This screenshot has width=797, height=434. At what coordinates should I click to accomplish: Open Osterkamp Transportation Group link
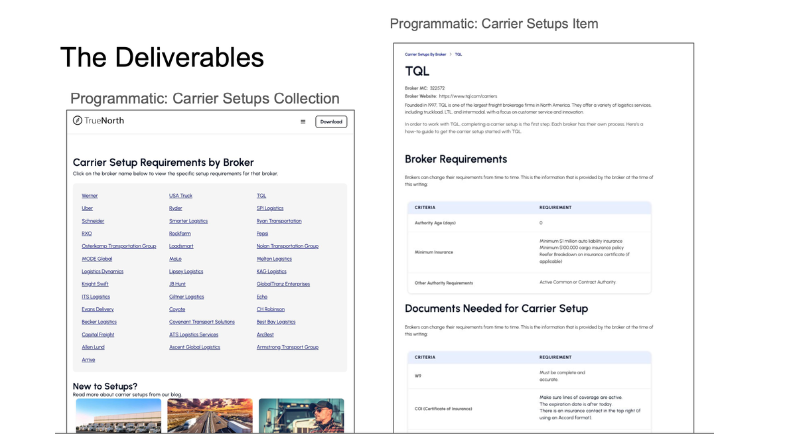pos(118,246)
